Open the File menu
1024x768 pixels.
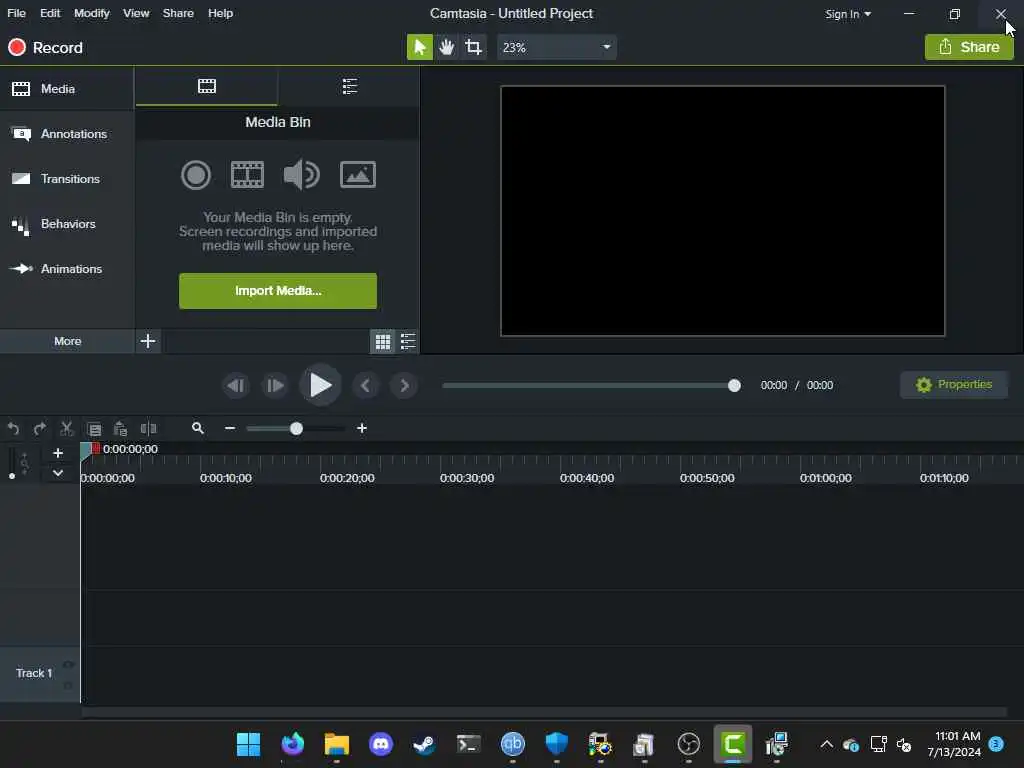click(16, 13)
